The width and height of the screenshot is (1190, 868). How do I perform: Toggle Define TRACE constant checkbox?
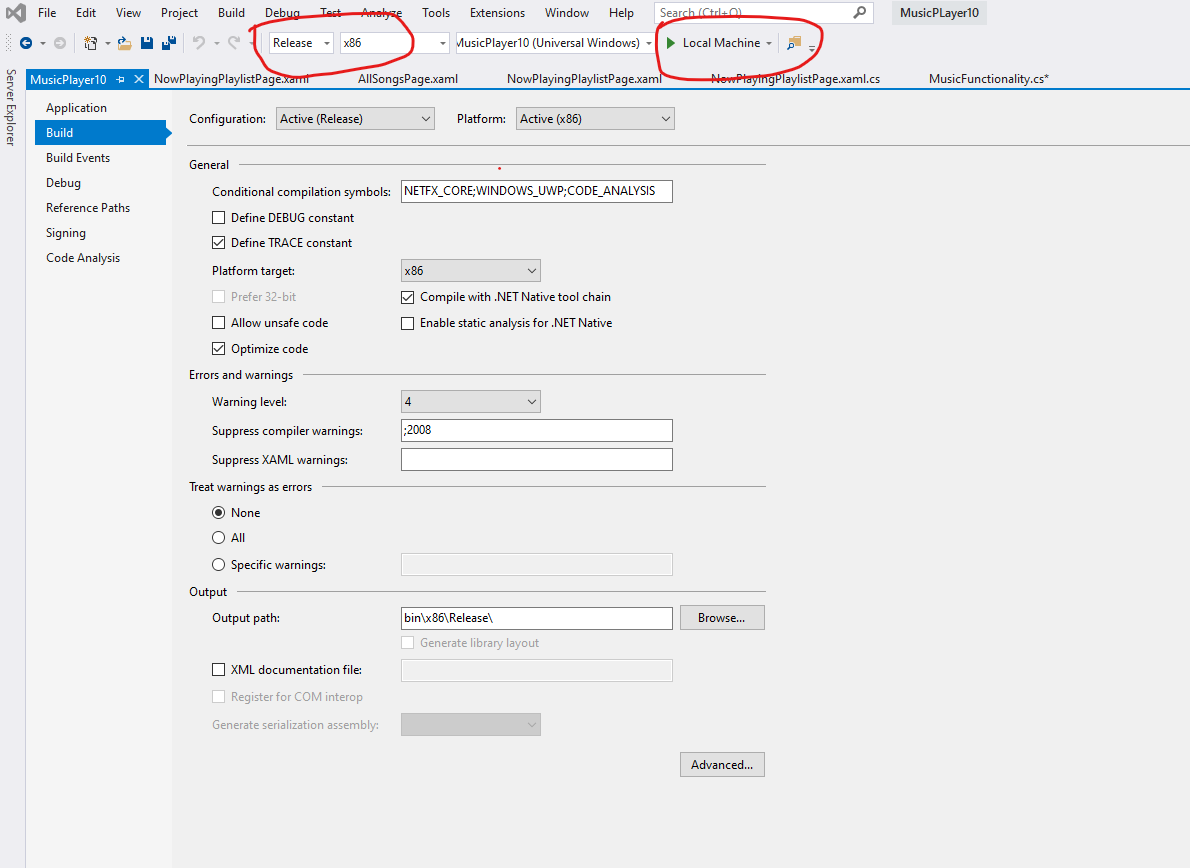tap(219, 243)
